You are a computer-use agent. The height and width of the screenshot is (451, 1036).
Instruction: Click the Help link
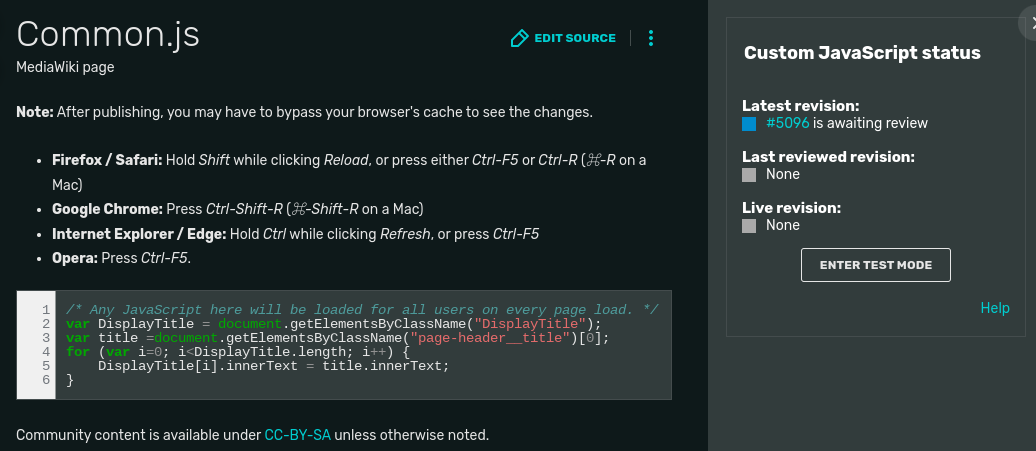(x=995, y=308)
